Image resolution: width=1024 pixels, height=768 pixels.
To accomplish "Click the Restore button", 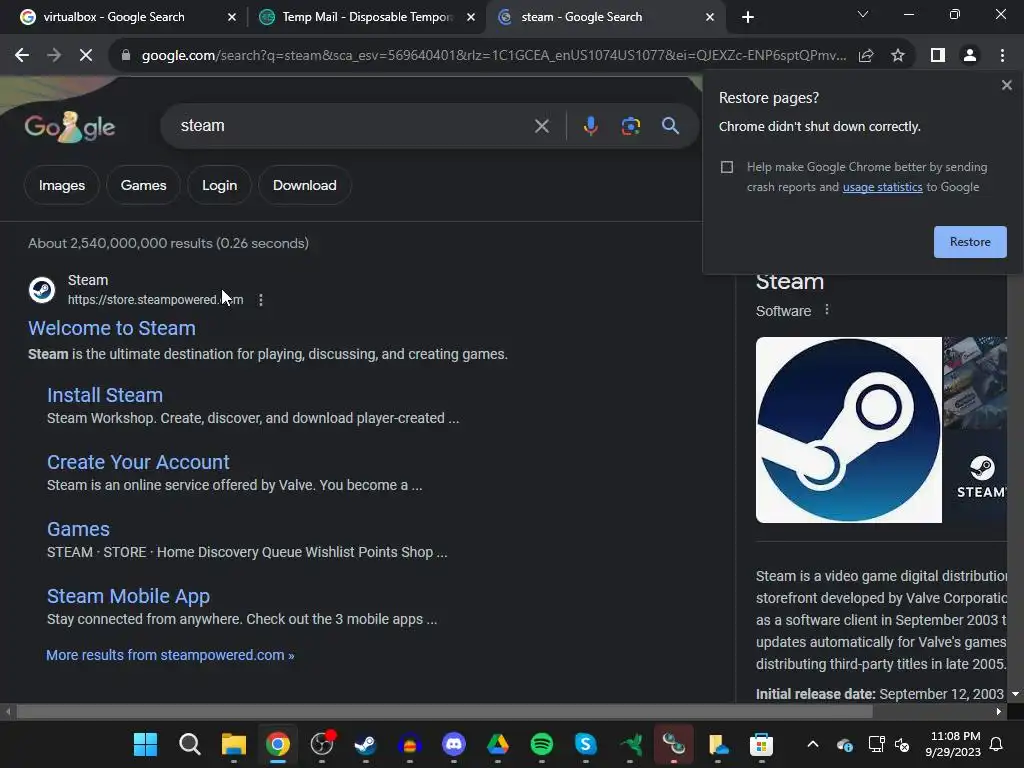I will tap(970, 242).
